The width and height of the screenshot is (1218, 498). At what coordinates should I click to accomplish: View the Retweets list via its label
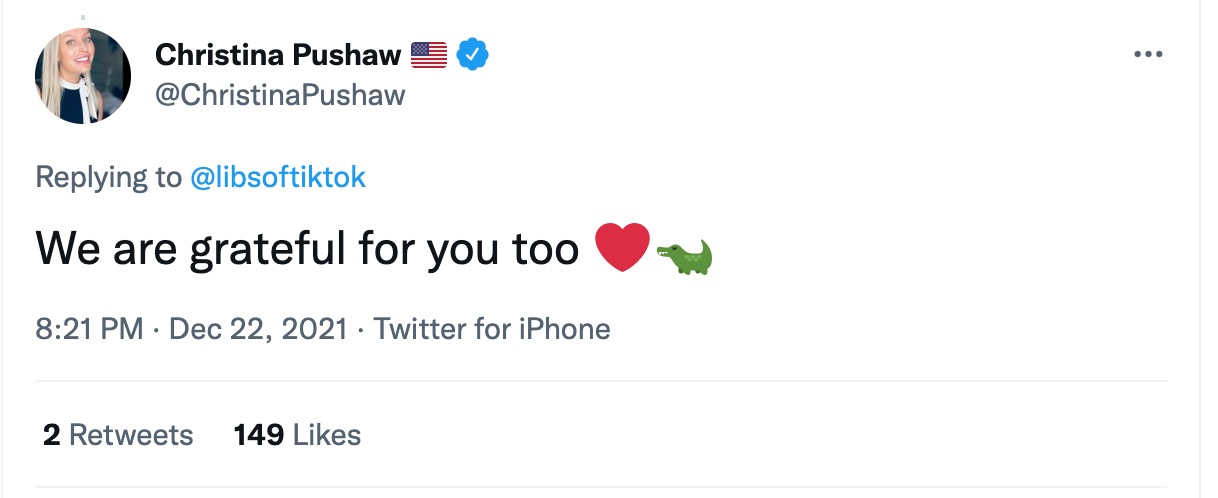[131, 435]
